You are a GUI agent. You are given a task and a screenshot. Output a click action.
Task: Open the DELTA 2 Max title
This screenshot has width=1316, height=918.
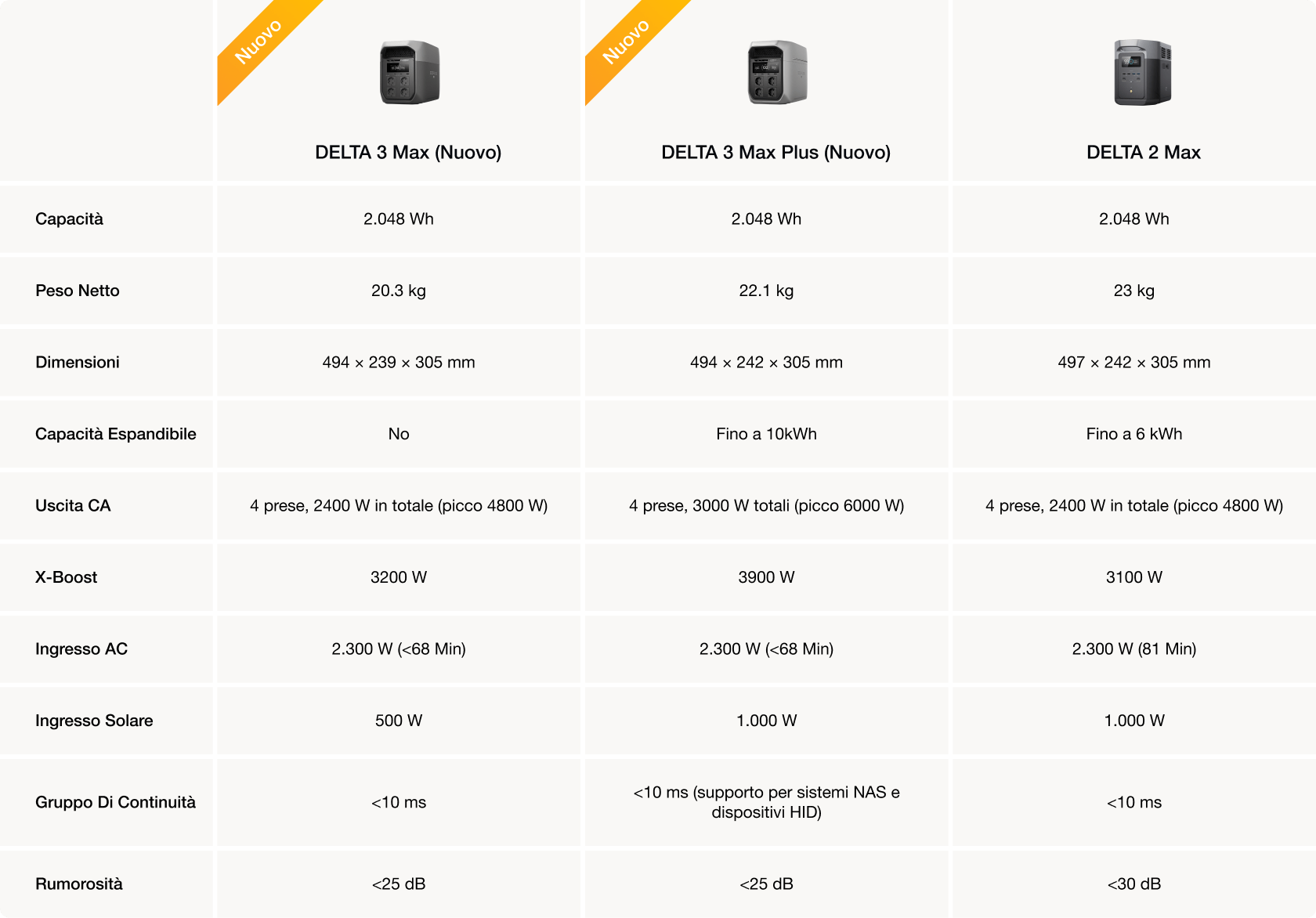click(x=1143, y=152)
